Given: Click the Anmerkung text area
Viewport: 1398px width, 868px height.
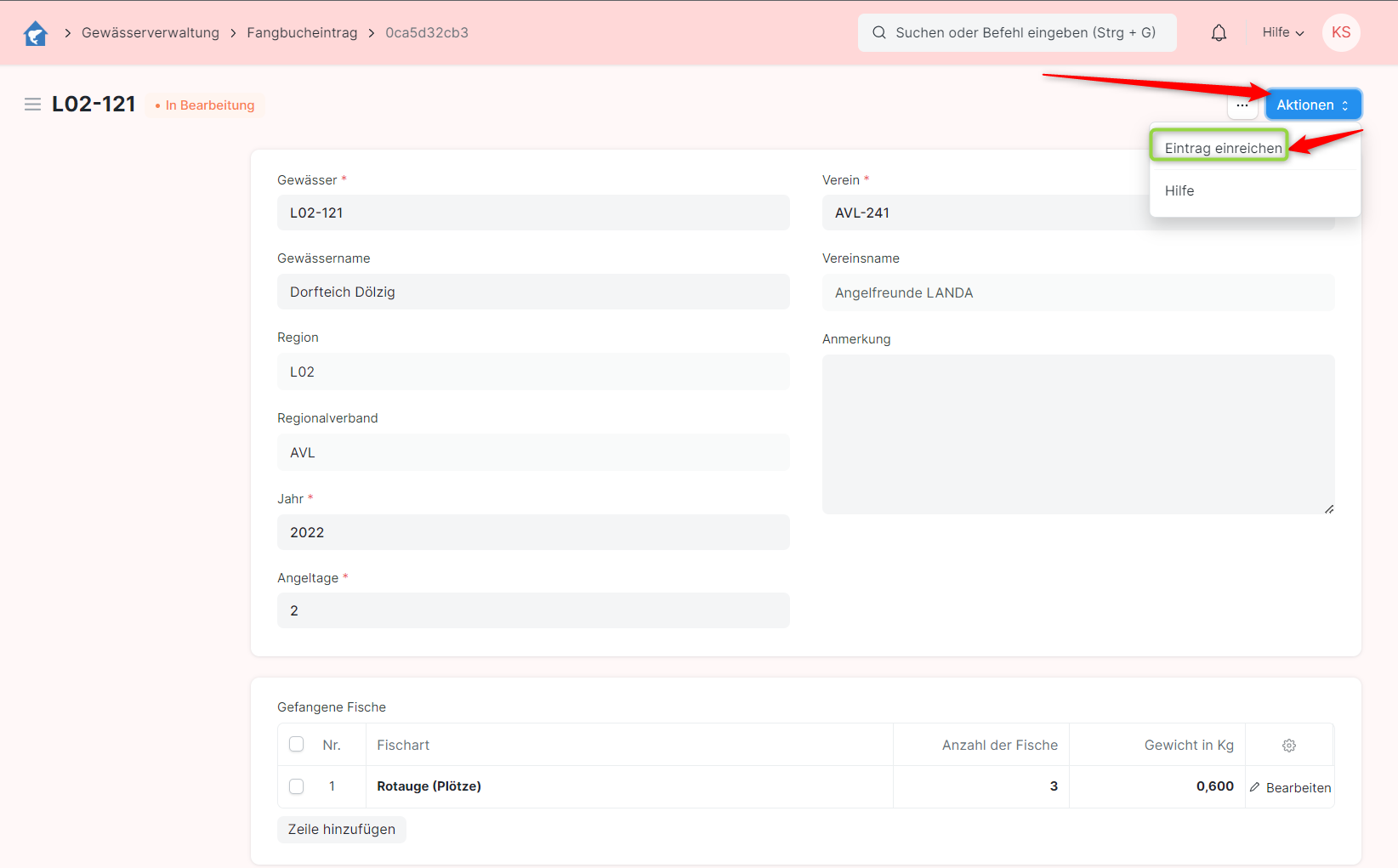Looking at the screenshot, I should [1077, 434].
